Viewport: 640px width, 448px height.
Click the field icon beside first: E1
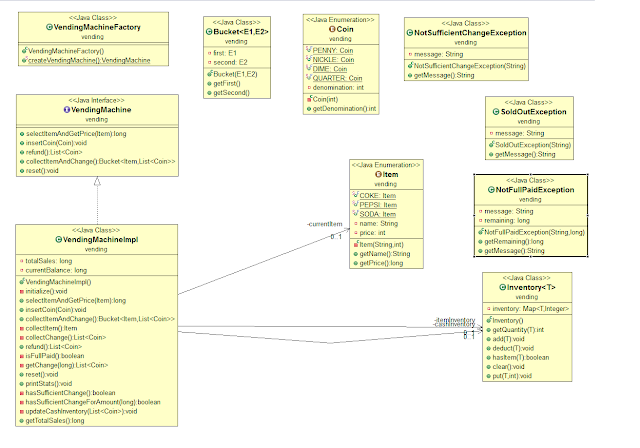point(209,53)
